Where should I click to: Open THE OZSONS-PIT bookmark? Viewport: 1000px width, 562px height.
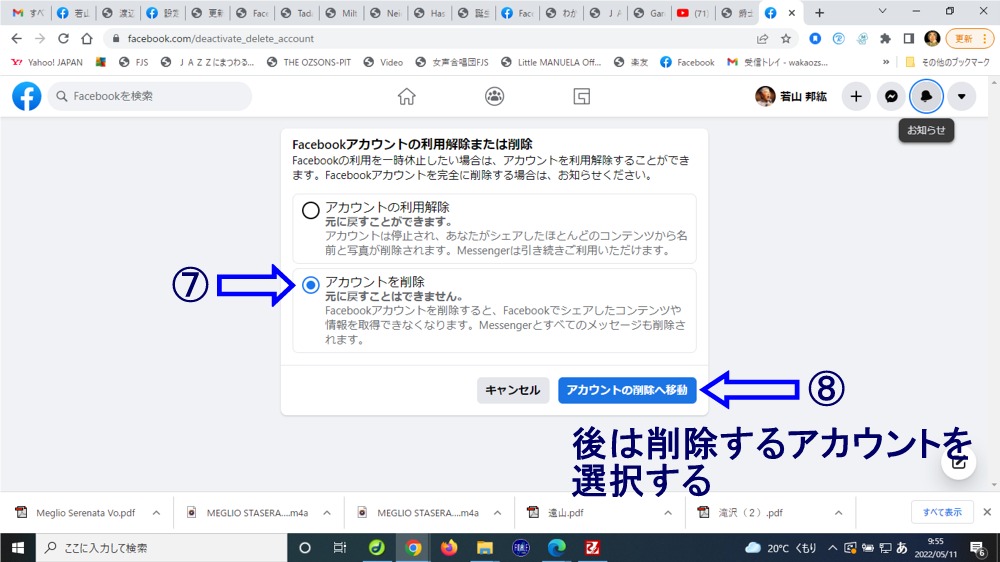click(x=309, y=62)
